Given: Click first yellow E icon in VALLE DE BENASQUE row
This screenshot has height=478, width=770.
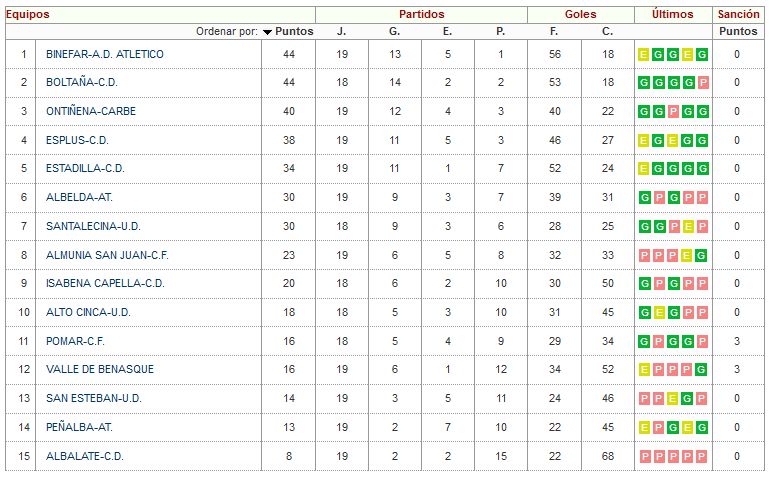Looking at the screenshot, I should tap(644, 369).
